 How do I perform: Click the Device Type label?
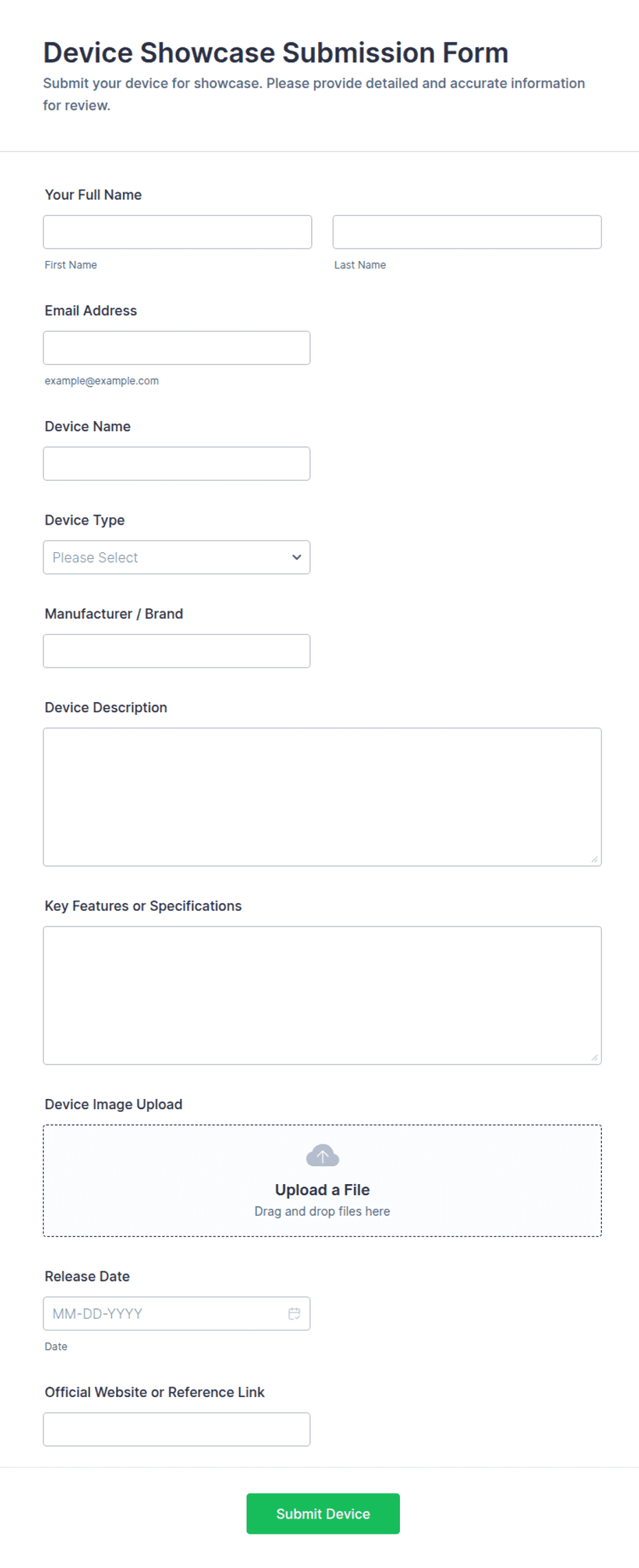(85, 520)
